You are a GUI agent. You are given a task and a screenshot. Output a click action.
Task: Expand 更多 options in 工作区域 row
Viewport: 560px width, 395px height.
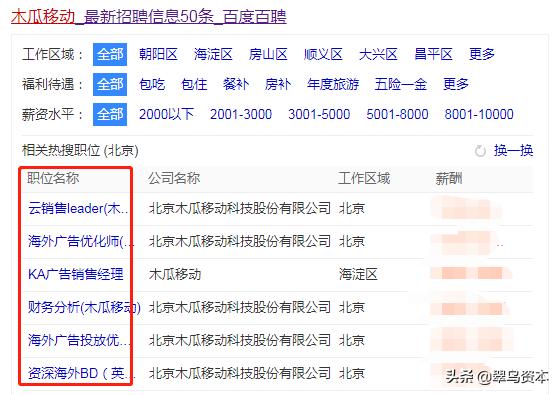tap(482, 54)
